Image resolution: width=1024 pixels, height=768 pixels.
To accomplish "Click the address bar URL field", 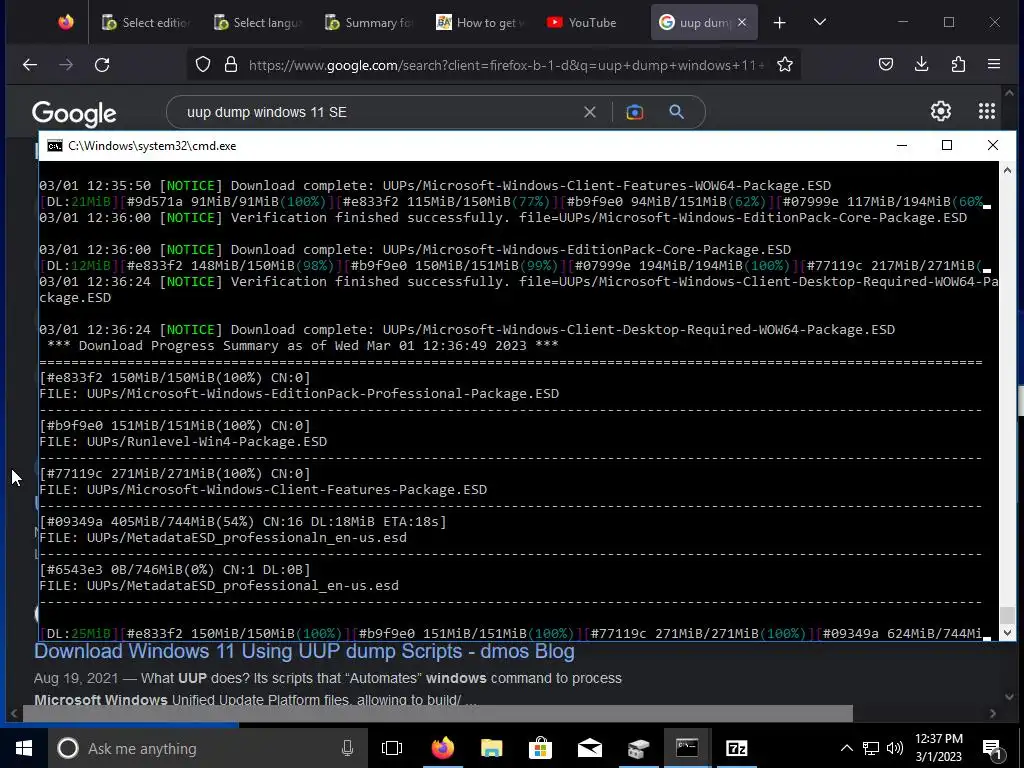I will pos(506,65).
